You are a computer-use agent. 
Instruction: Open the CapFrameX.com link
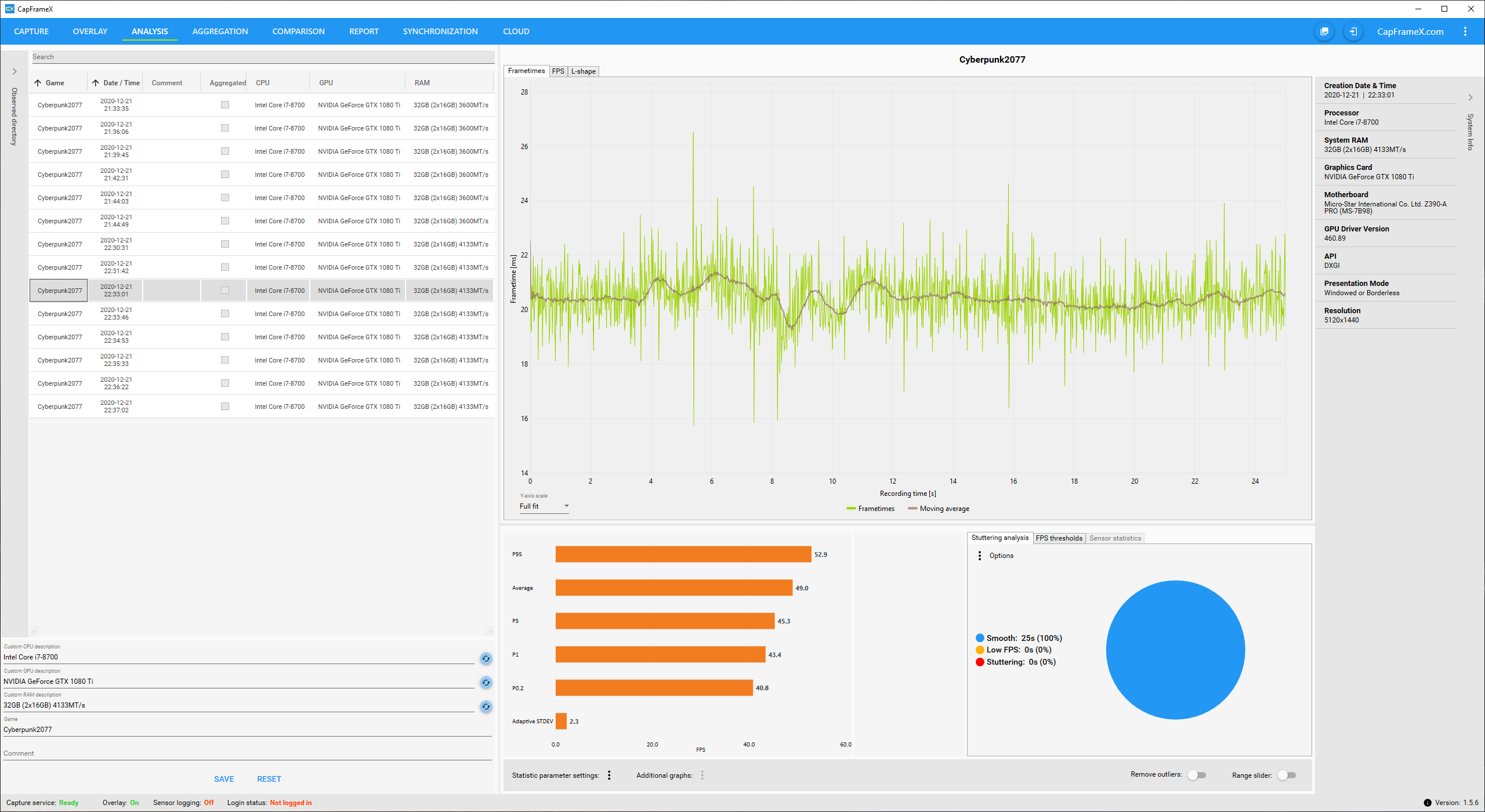(1410, 31)
